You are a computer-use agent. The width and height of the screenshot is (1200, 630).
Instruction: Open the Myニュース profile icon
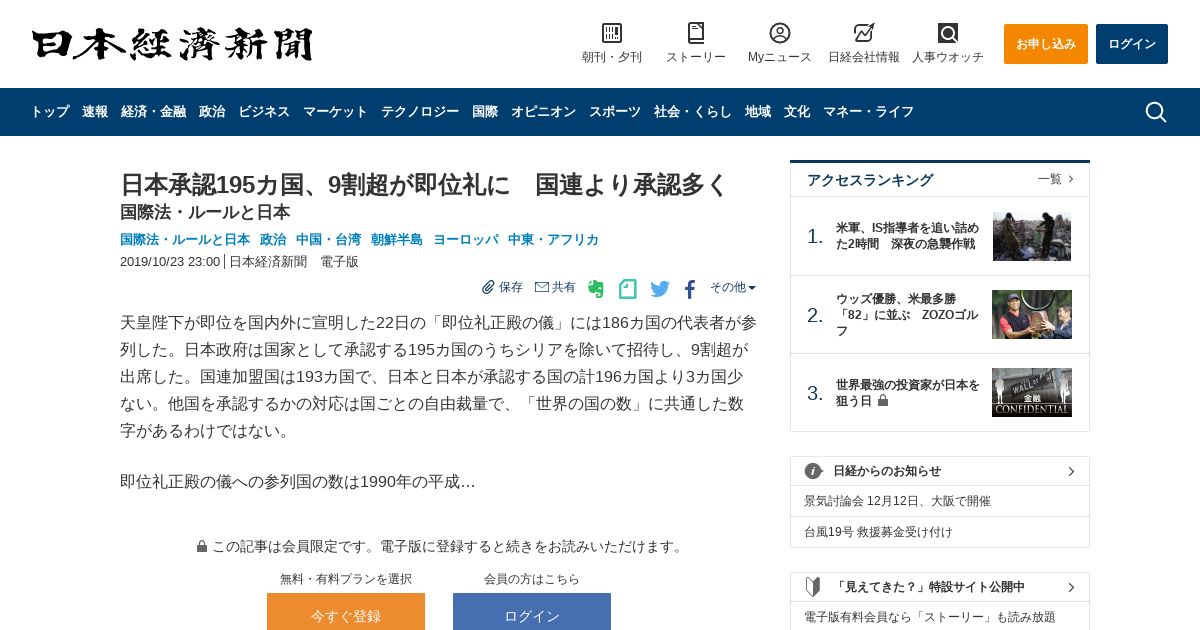click(780, 33)
